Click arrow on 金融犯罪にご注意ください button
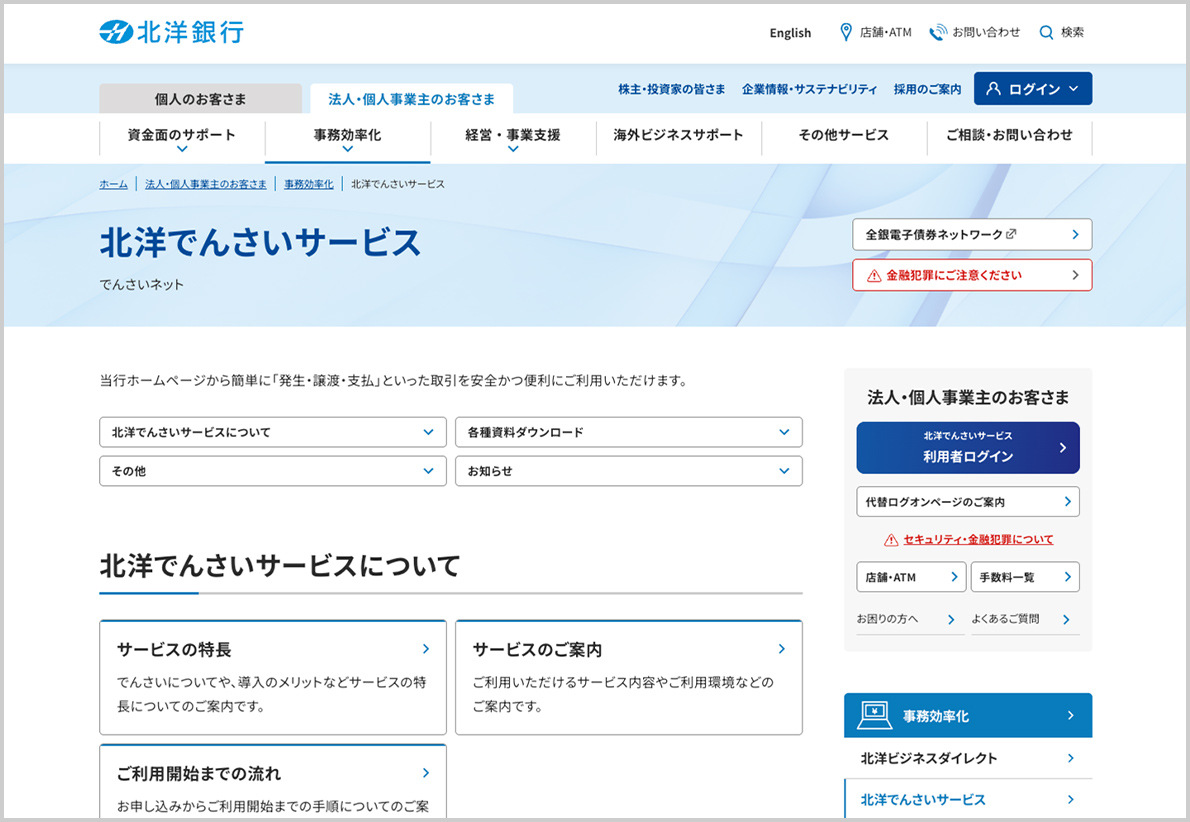The width and height of the screenshot is (1190, 822). [x=1075, y=275]
